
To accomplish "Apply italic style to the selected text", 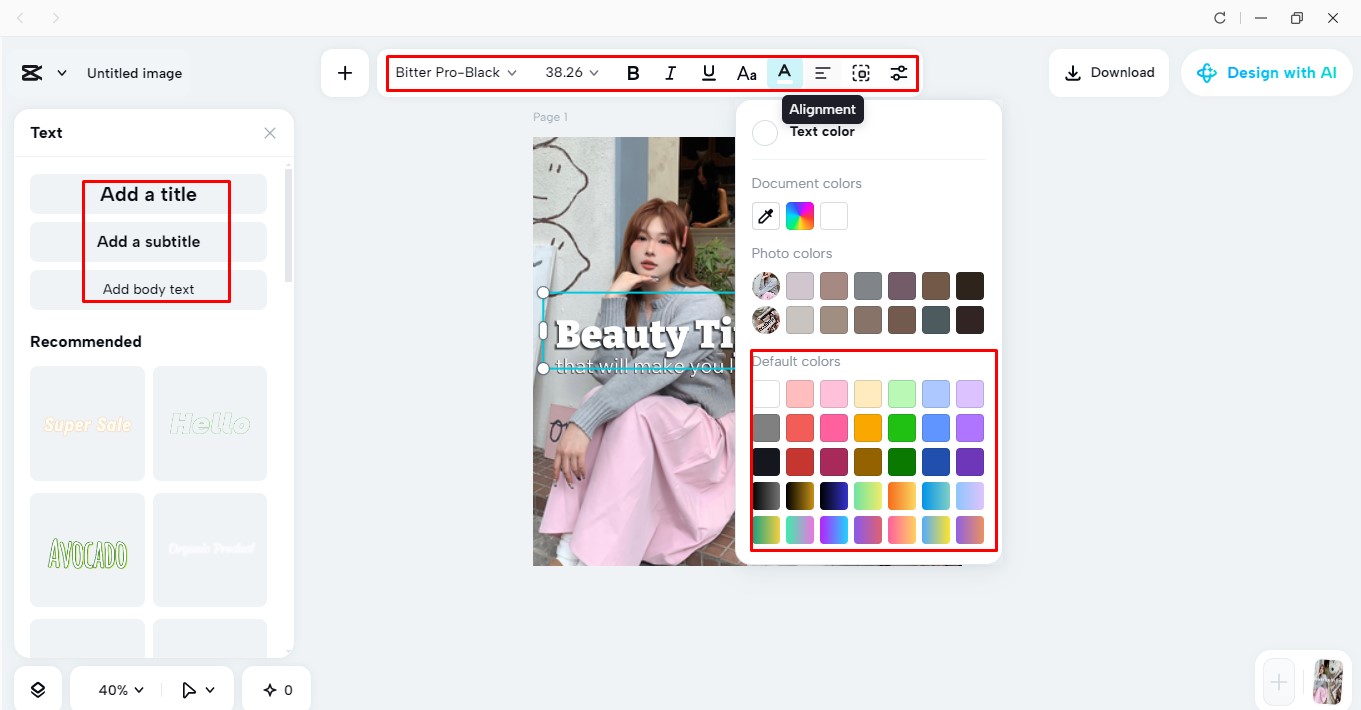I will pyautogui.click(x=670, y=72).
